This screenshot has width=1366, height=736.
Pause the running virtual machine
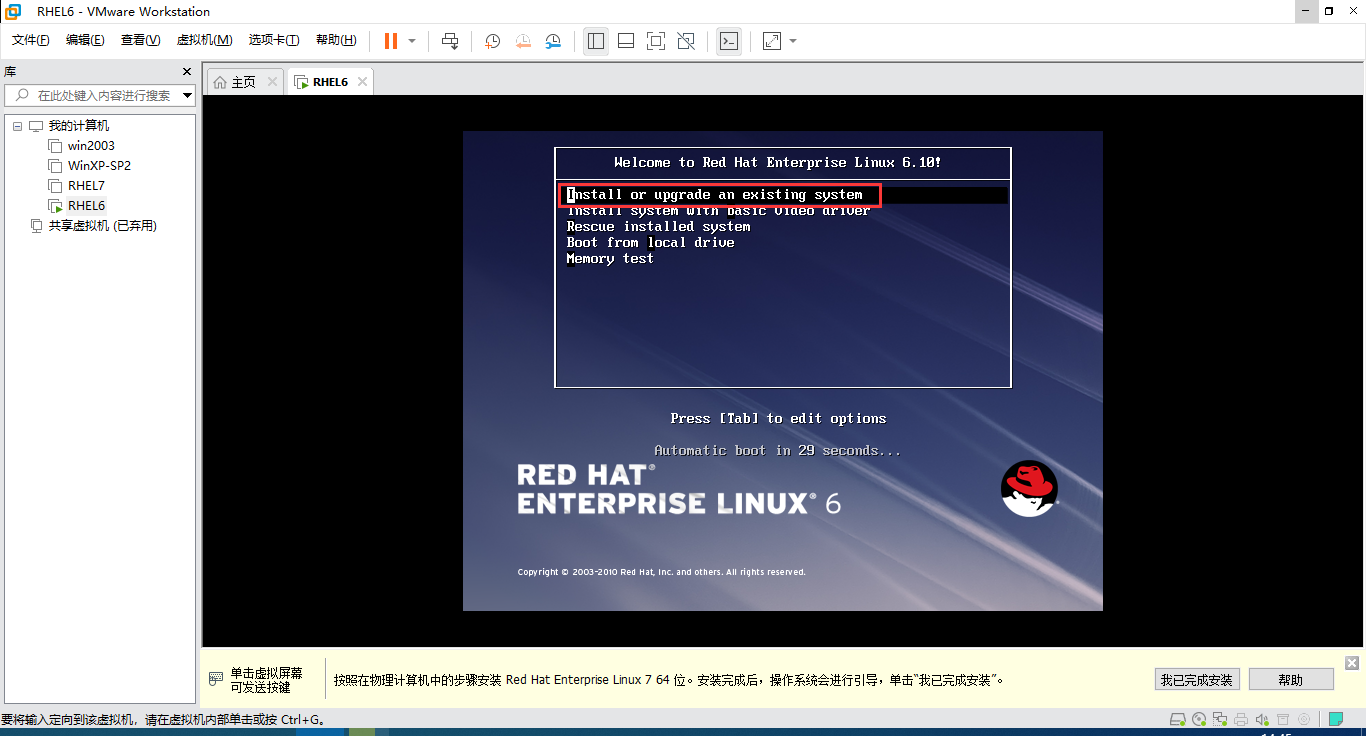390,41
